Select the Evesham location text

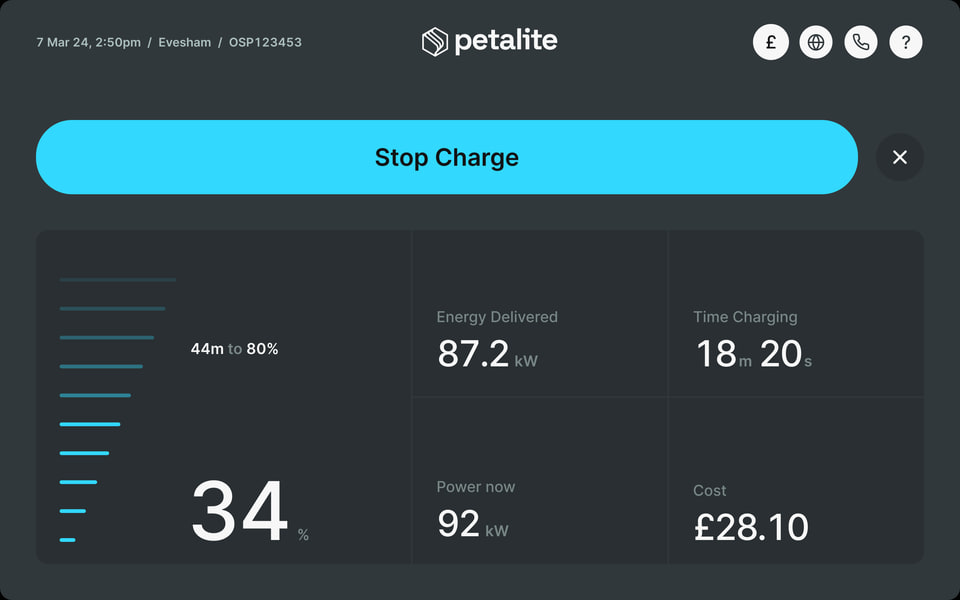pyautogui.click(x=185, y=43)
